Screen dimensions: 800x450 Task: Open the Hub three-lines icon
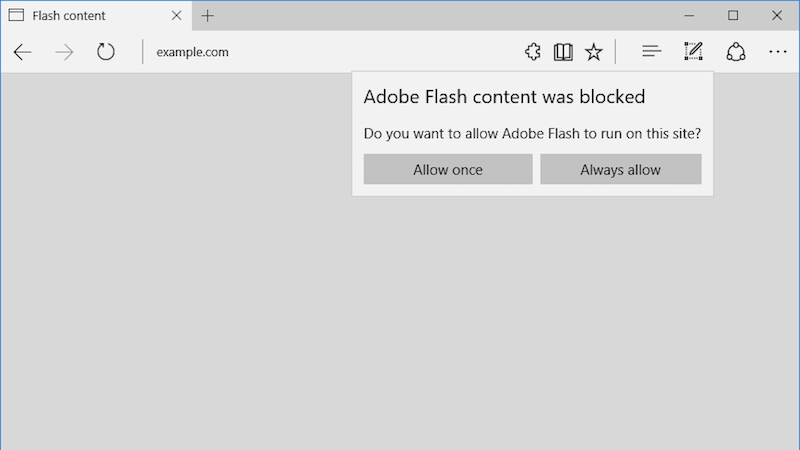click(652, 52)
